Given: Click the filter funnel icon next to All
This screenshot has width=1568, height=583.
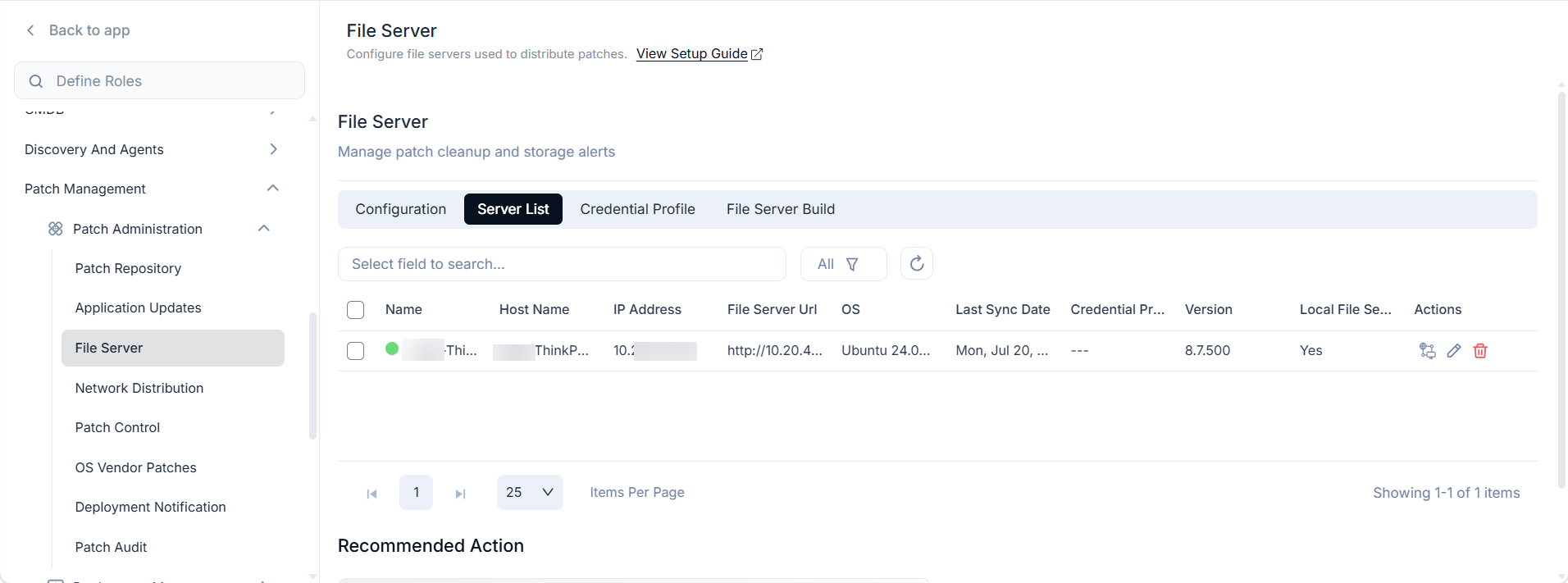Looking at the screenshot, I should pyautogui.click(x=852, y=264).
